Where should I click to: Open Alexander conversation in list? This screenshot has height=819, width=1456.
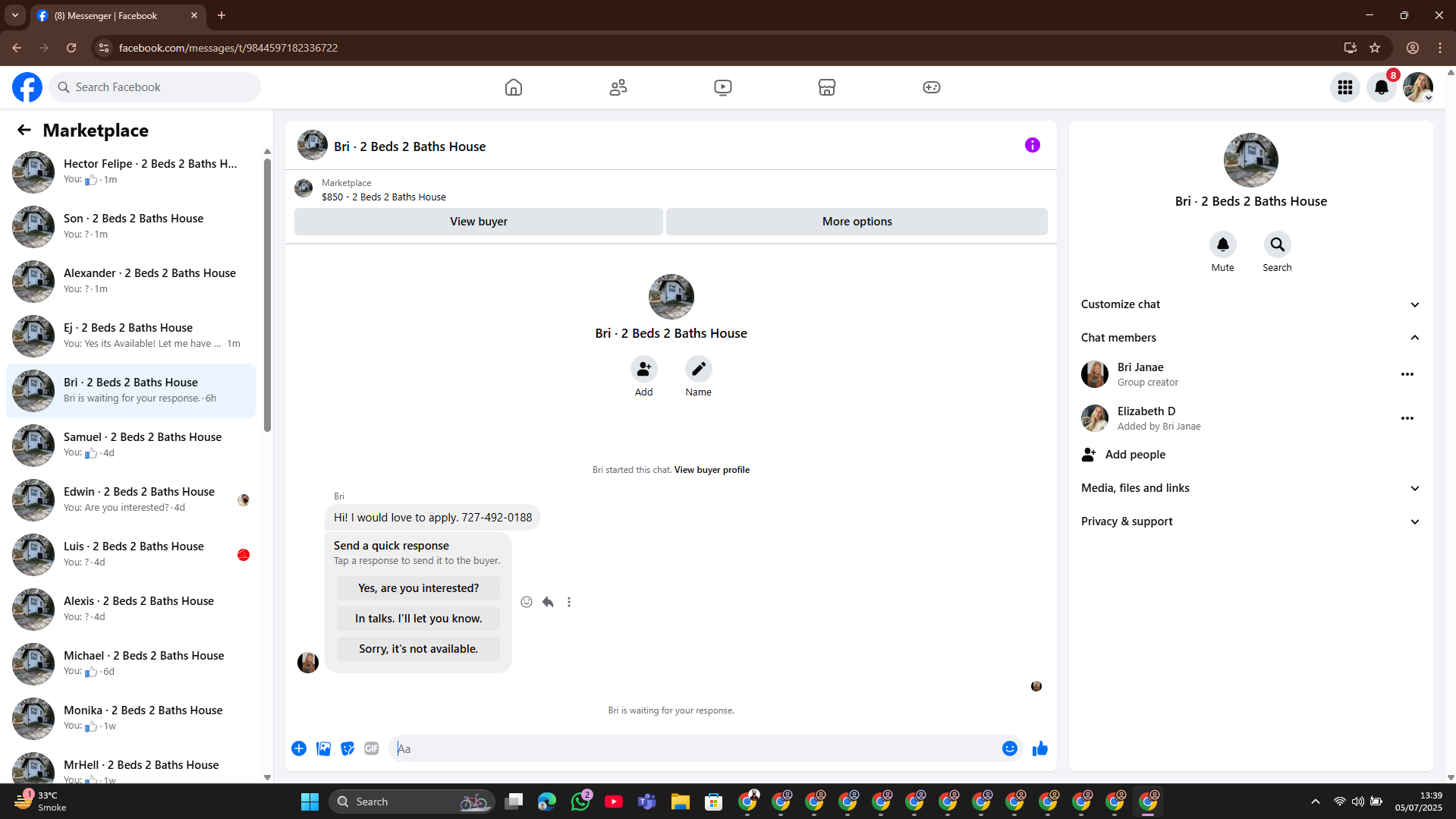131,281
